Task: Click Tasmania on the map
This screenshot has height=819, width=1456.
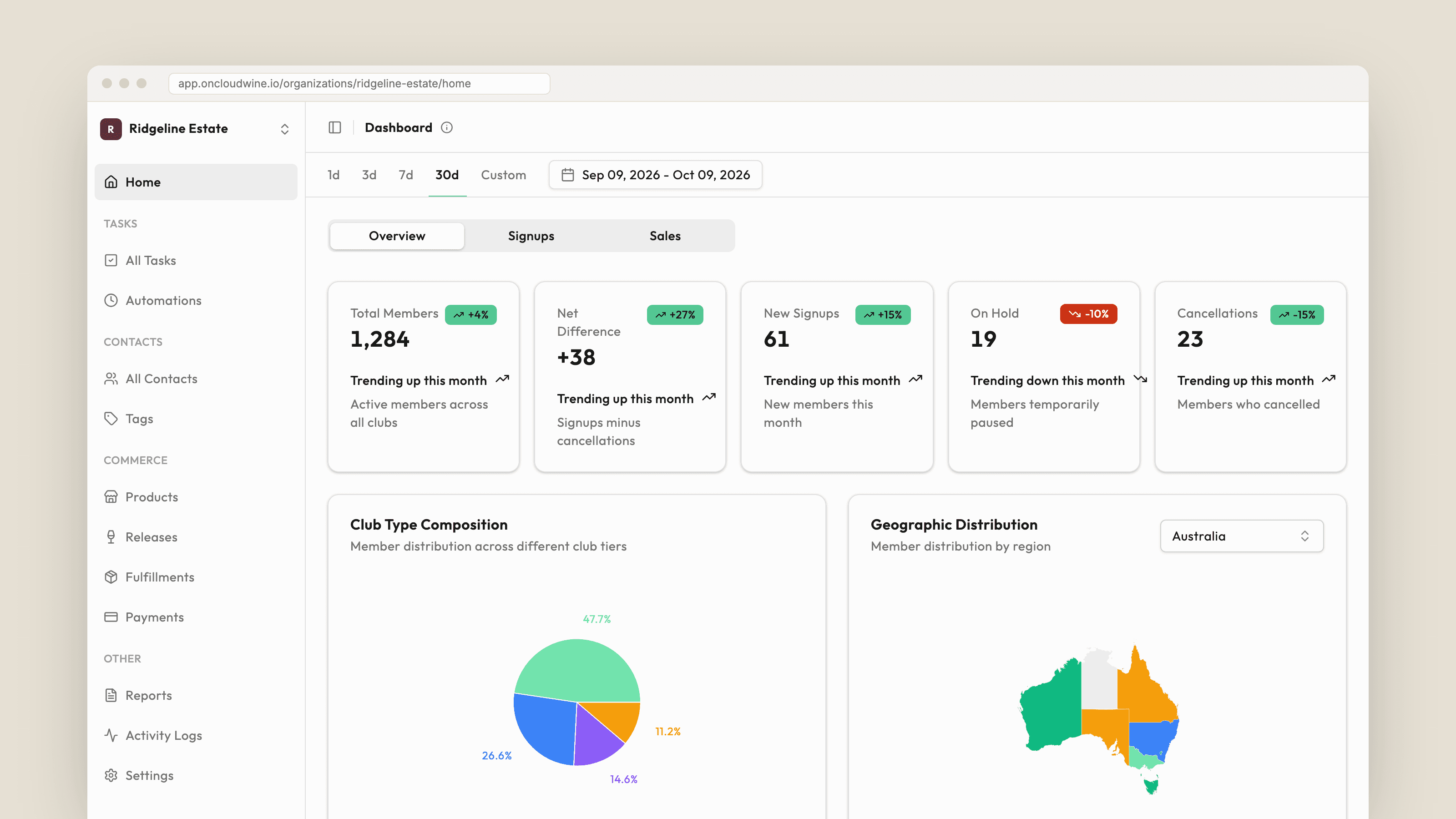Action: click(x=1151, y=786)
